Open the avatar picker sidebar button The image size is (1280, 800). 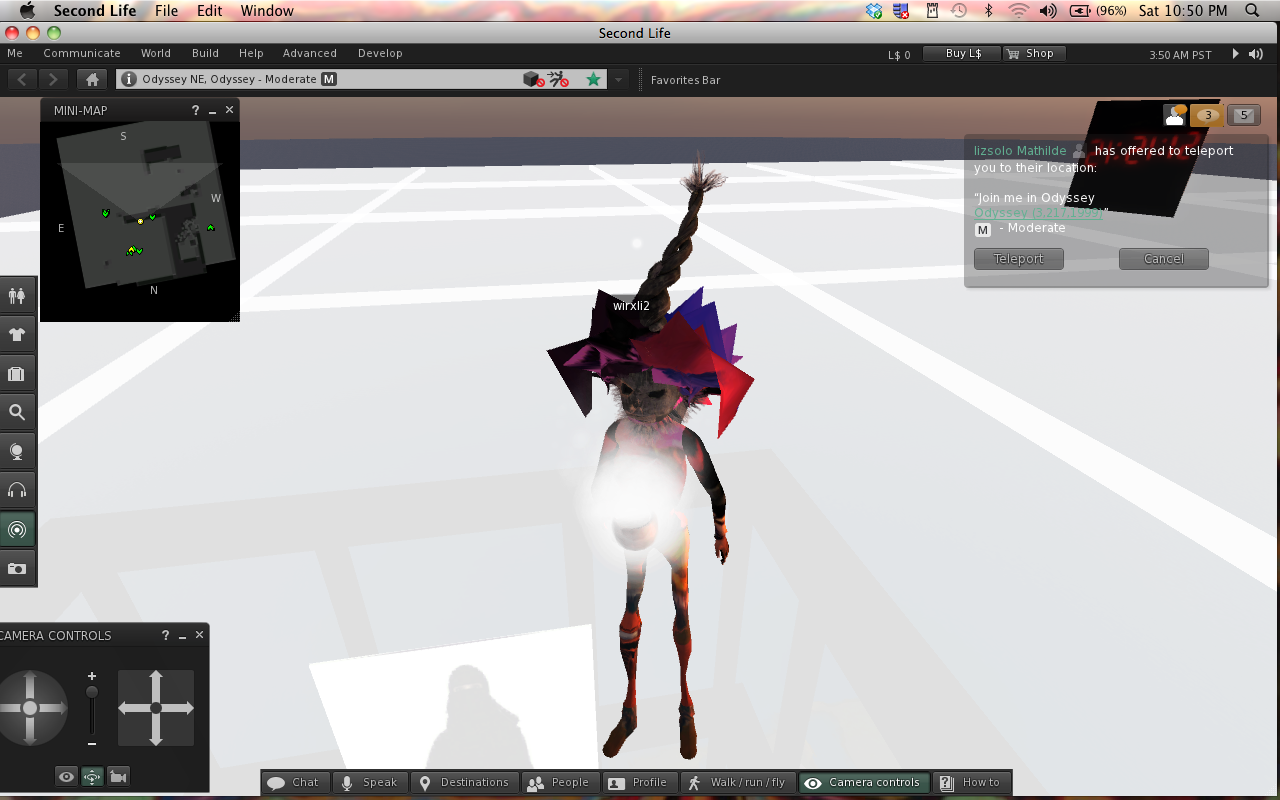(17, 296)
